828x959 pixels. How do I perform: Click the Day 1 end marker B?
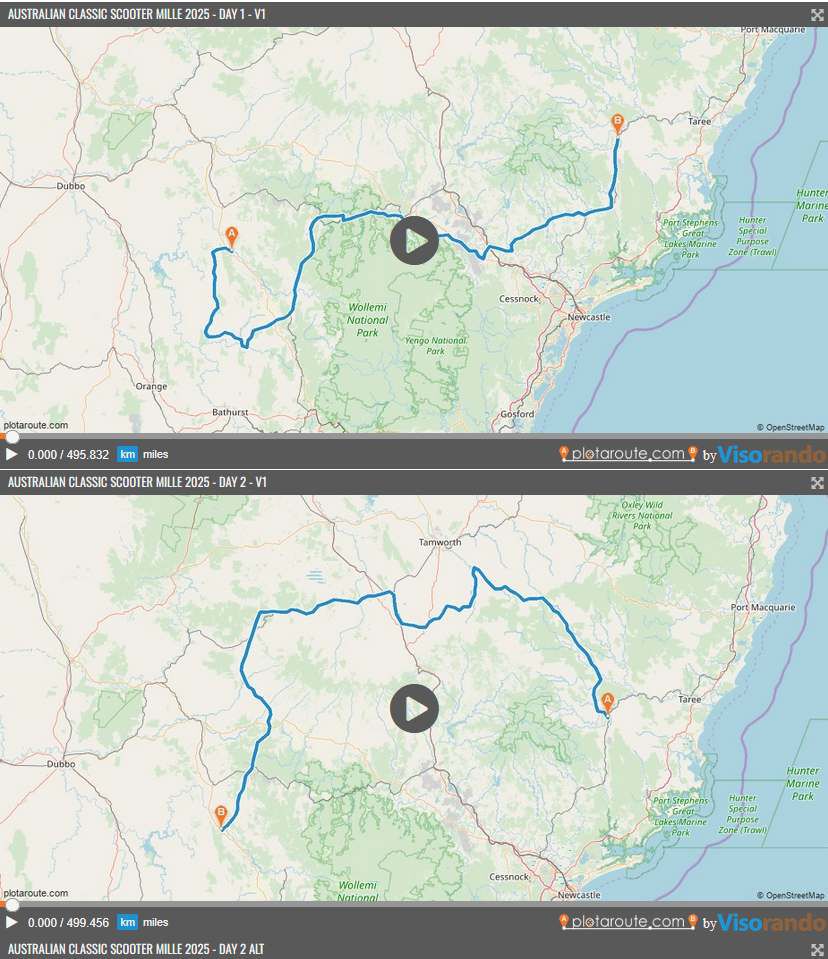(617, 123)
